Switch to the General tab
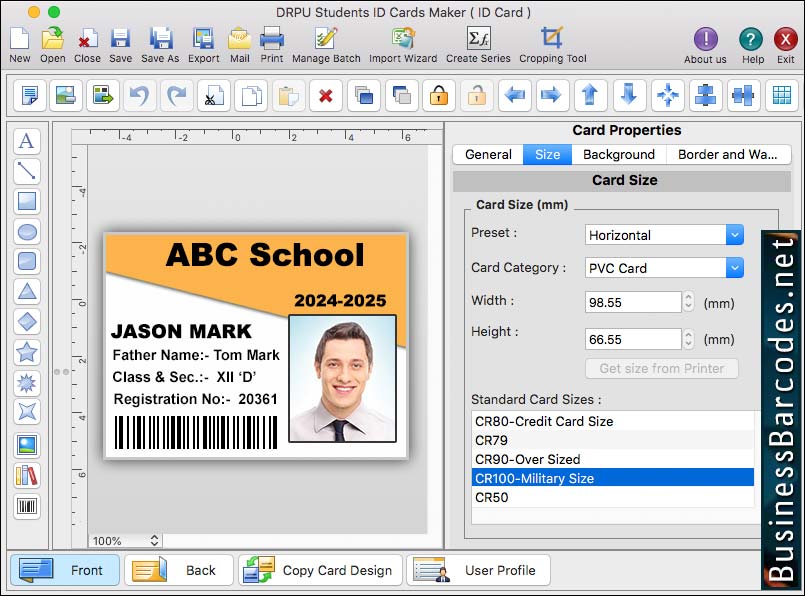805x596 pixels. pyautogui.click(x=488, y=155)
